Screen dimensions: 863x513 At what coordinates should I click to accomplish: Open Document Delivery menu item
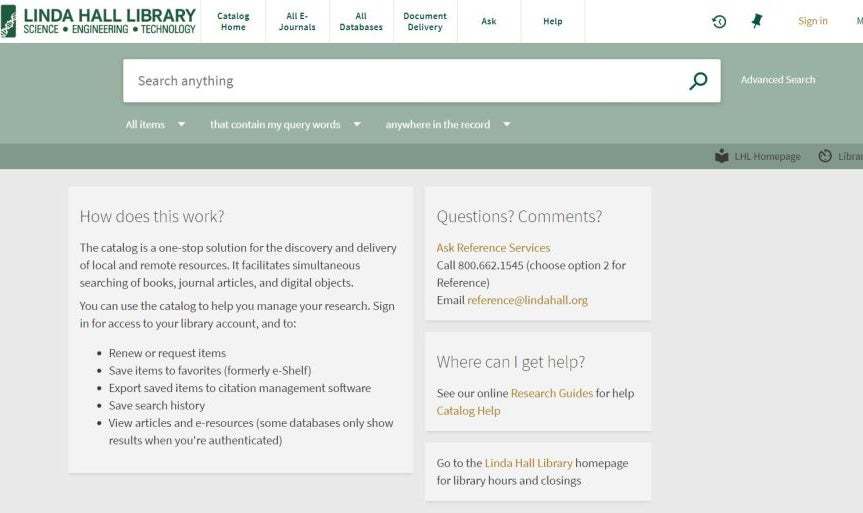click(425, 21)
